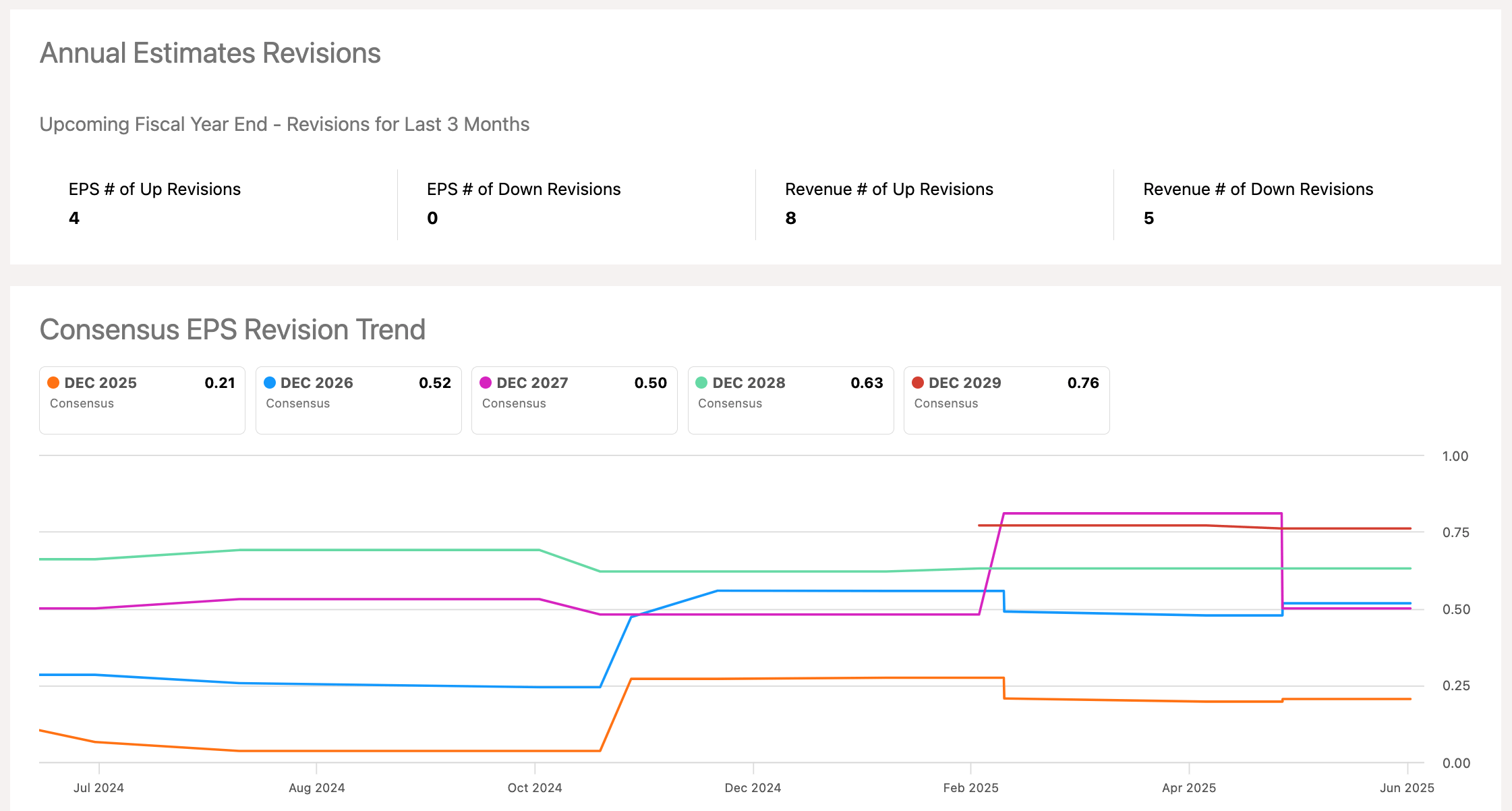
Task: Select the Revenue # of Up Revisions value 8
Action: click(x=790, y=217)
